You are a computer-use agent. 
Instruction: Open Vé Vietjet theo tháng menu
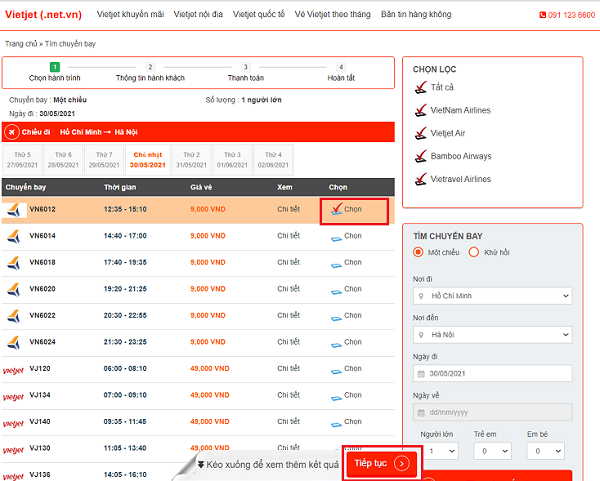click(x=333, y=14)
